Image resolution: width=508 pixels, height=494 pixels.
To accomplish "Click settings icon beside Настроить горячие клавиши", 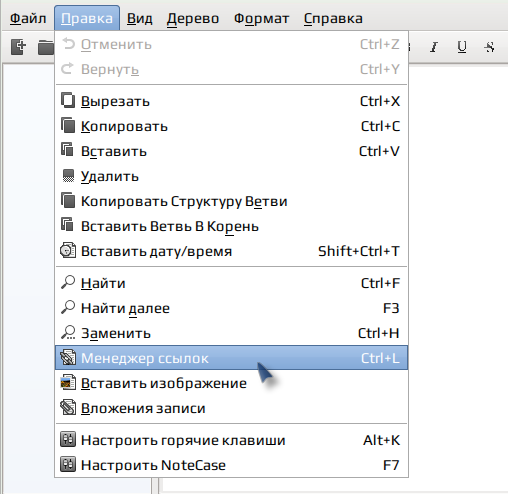I will [x=68, y=439].
